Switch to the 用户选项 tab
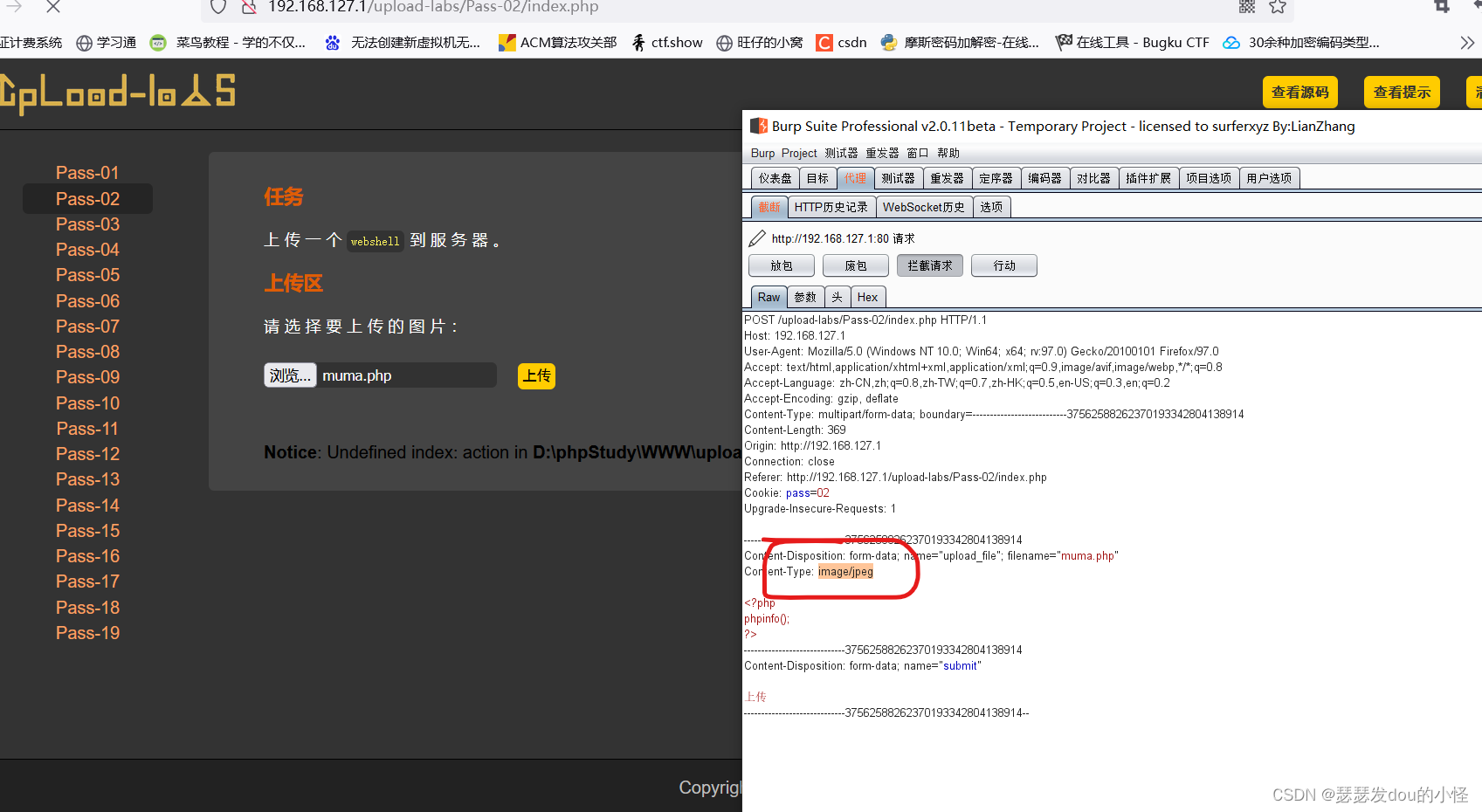1482x812 pixels. pyautogui.click(x=1269, y=178)
